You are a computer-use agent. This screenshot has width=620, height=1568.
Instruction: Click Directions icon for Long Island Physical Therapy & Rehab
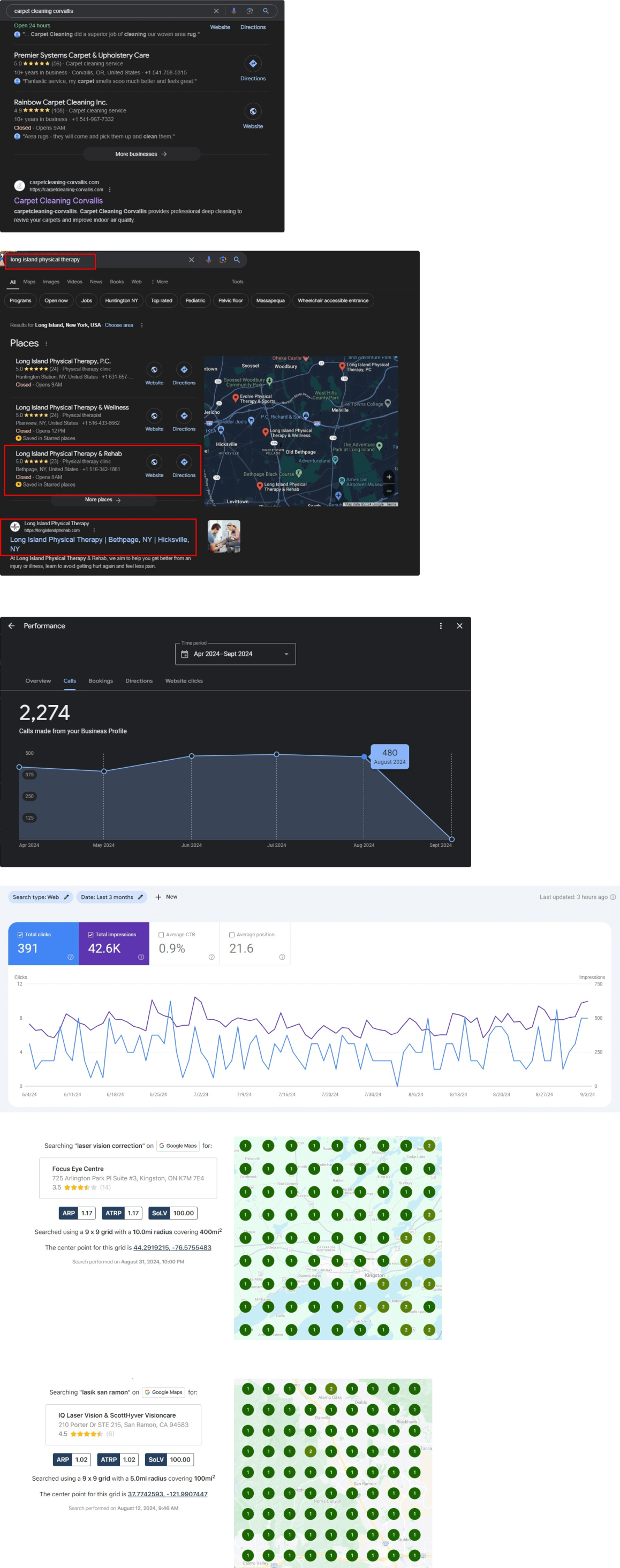(184, 463)
